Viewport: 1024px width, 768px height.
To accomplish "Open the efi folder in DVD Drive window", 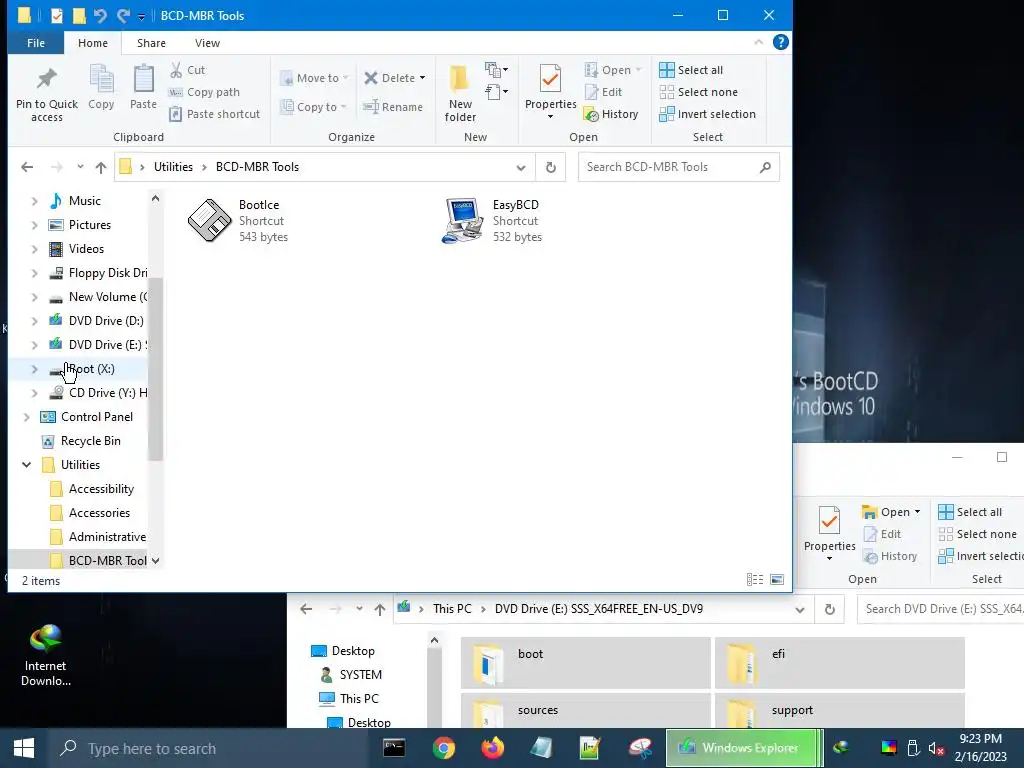I will point(839,663).
